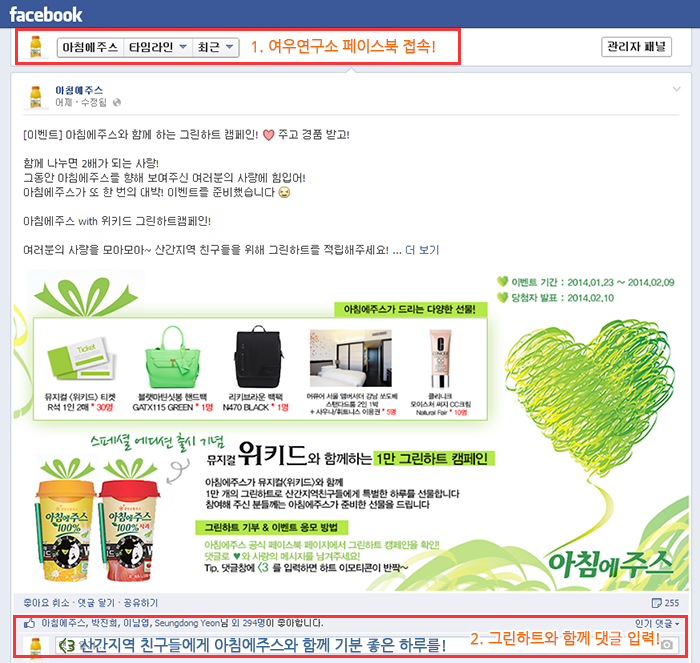
Task: Click the 관리자 패널 button
Action: (636, 47)
